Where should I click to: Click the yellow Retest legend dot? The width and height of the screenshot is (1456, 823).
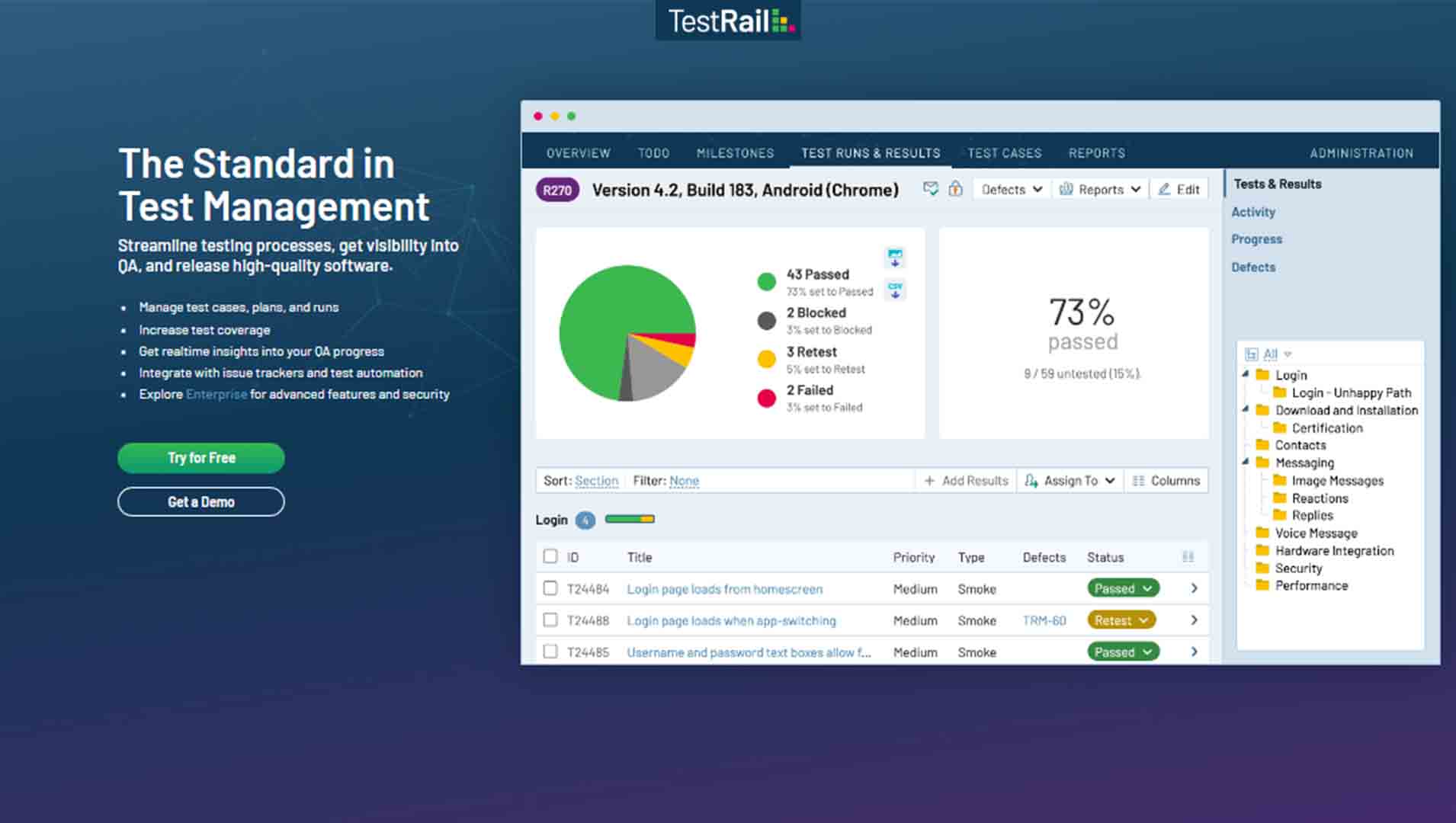click(766, 359)
